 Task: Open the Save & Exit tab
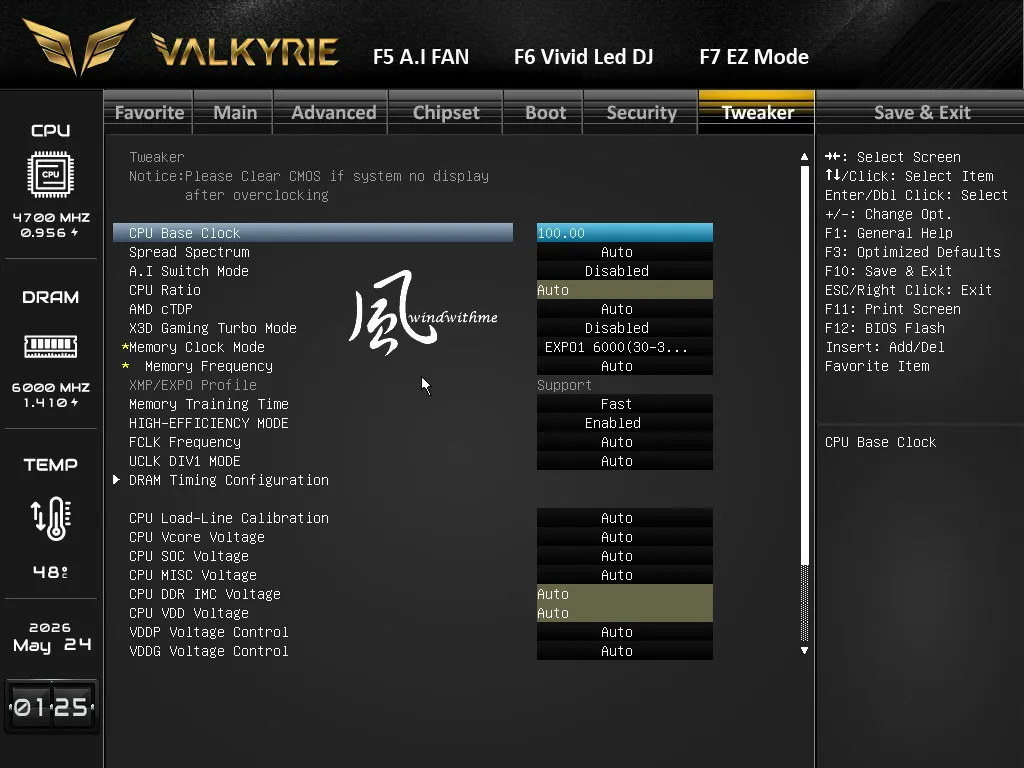pyautogui.click(x=921, y=112)
